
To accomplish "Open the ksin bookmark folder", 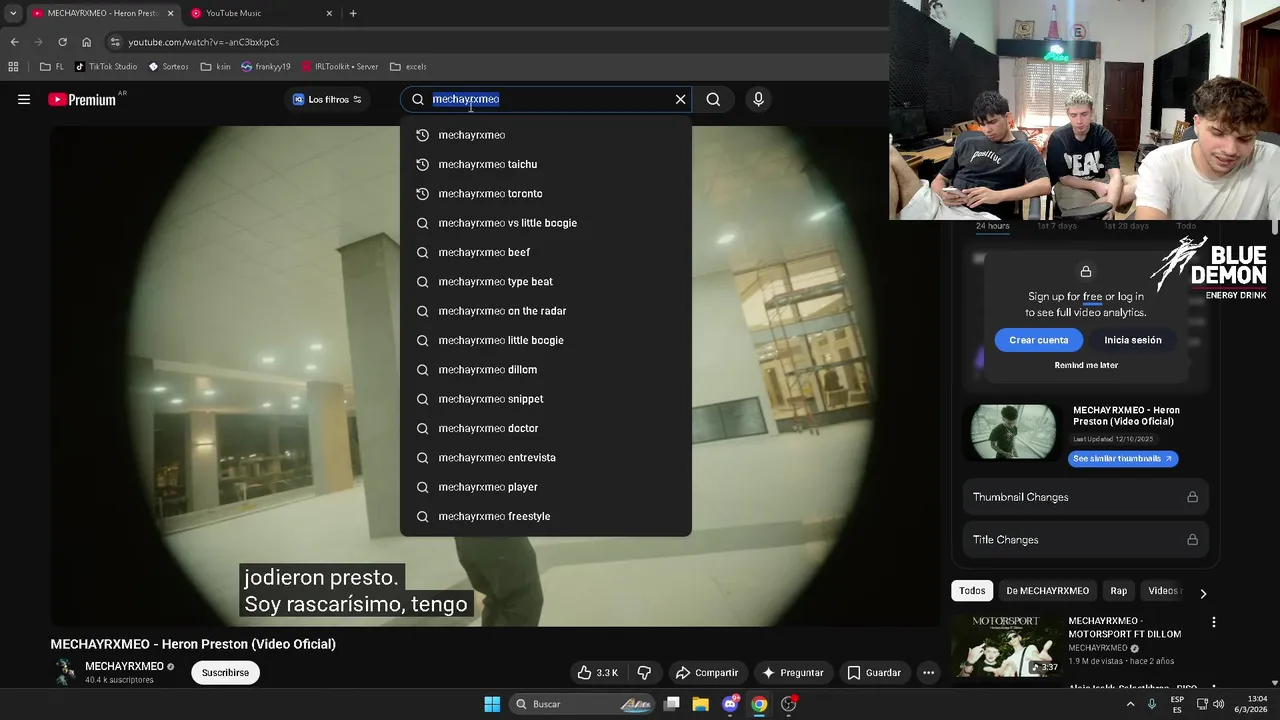I will tap(215, 67).
